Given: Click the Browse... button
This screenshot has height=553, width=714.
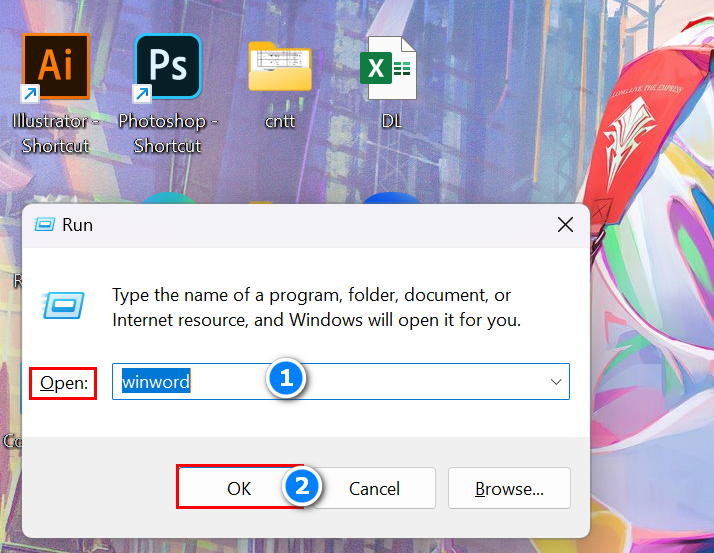Looking at the screenshot, I should pyautogui.click(x=509, y=488).
